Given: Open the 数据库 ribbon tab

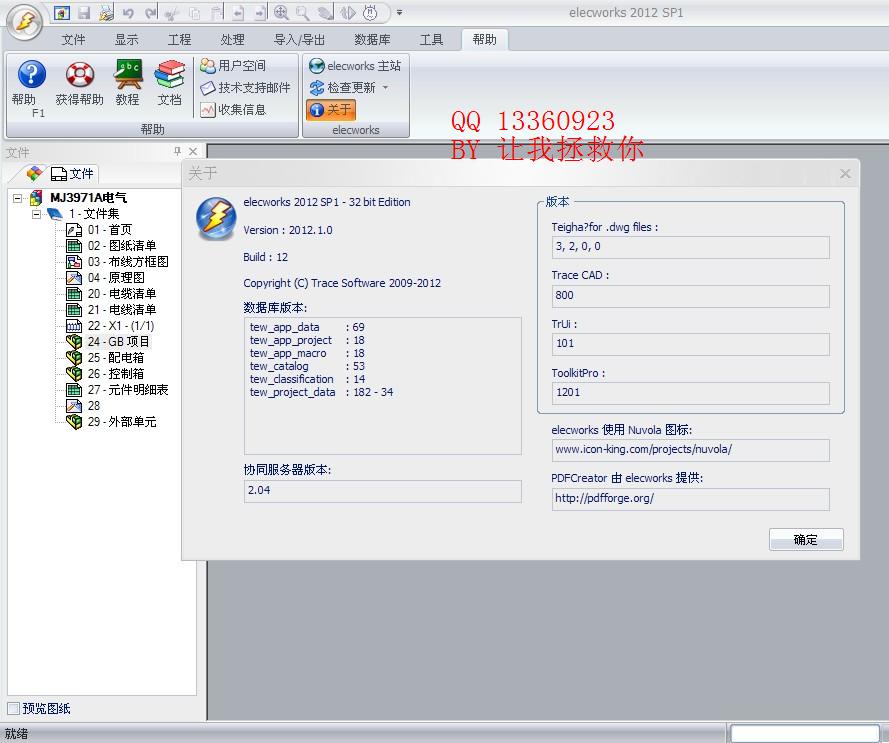Looking at the screenshot, I should (372, 40).
